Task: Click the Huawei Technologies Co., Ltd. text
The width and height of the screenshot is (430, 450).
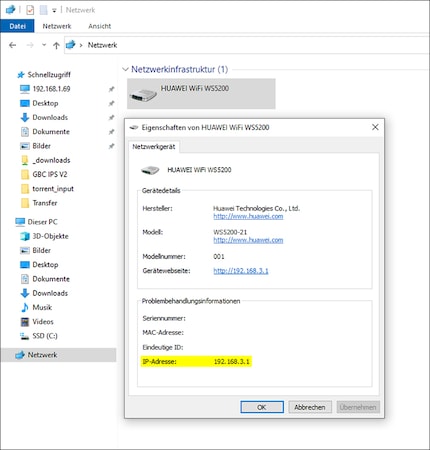Action: coord(257,209)
